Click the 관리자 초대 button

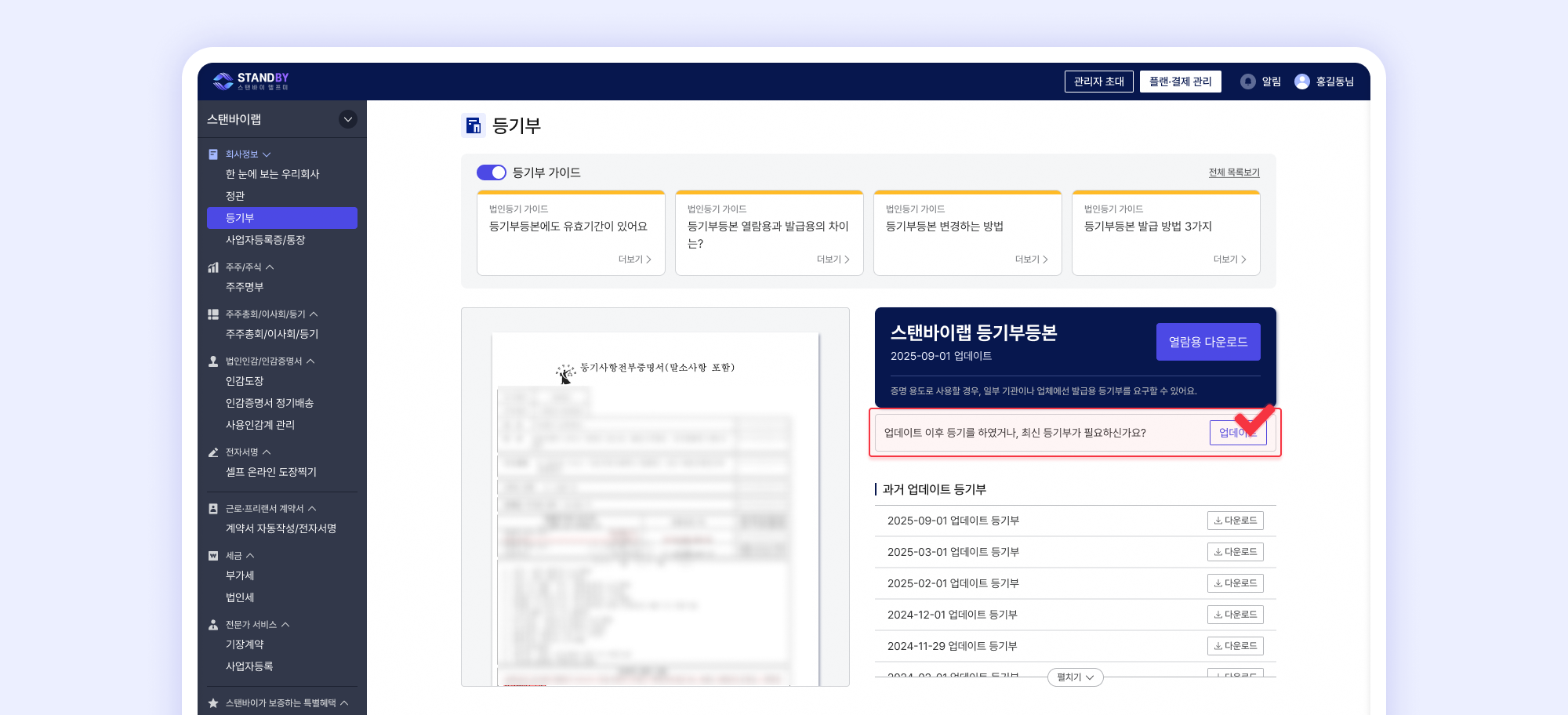(1098, 82)
